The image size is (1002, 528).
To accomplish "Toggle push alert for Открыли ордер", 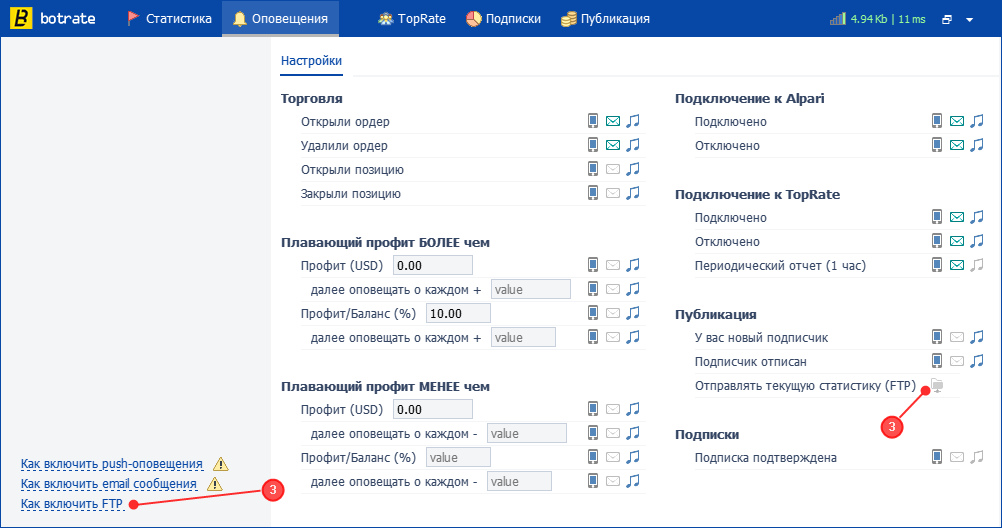I will point(593,121).
